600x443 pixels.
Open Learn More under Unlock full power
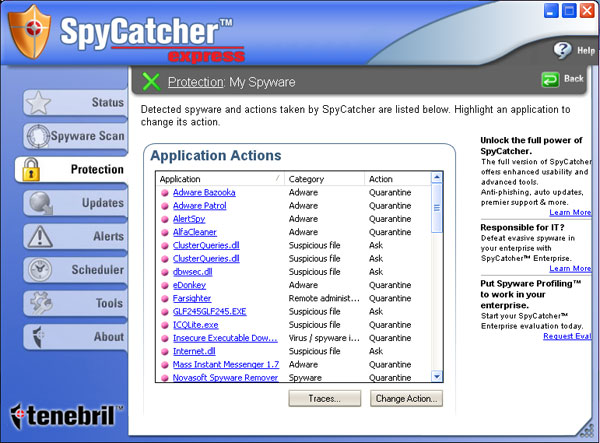570,212
